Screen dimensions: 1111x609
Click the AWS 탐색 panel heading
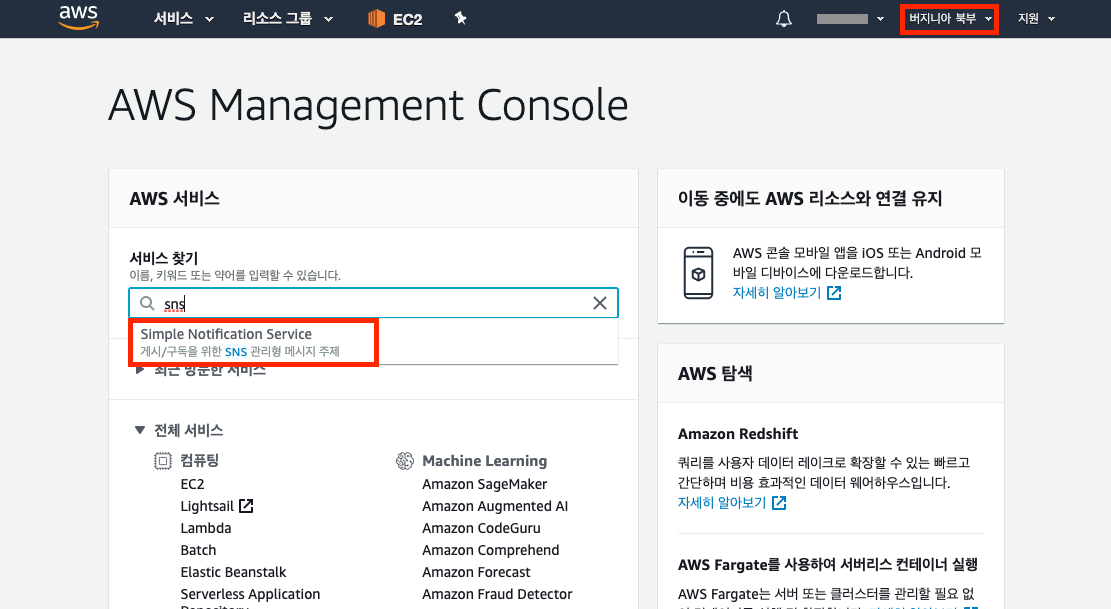715,374
